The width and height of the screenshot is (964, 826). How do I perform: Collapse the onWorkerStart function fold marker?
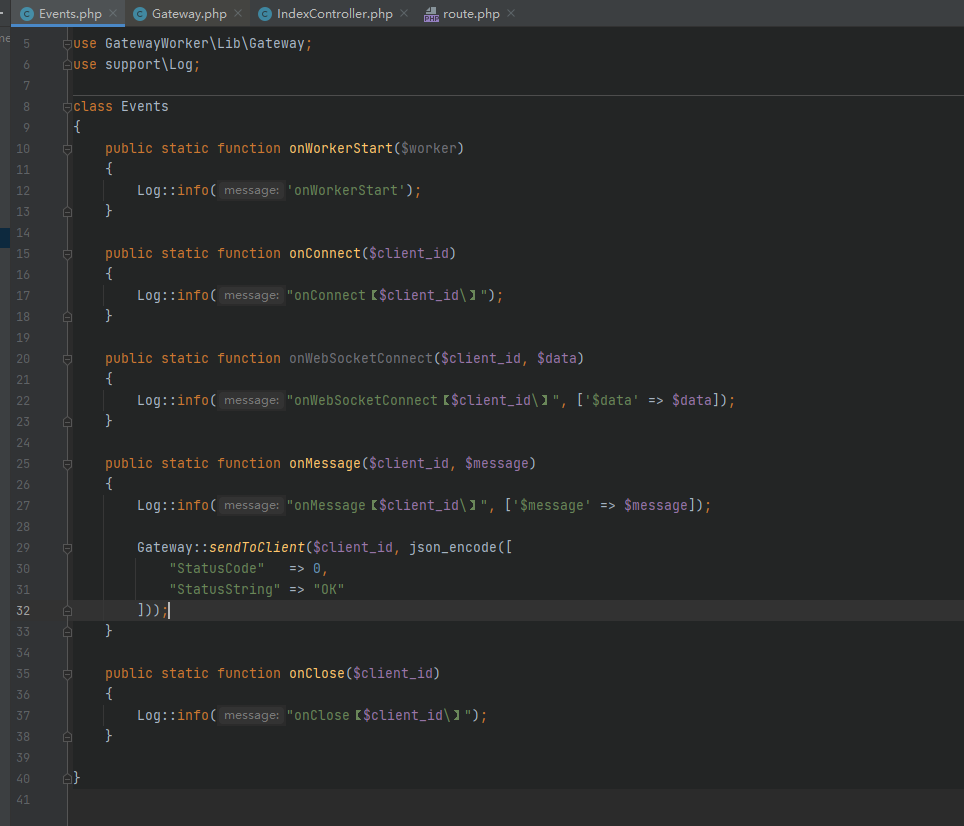[67, 149]
